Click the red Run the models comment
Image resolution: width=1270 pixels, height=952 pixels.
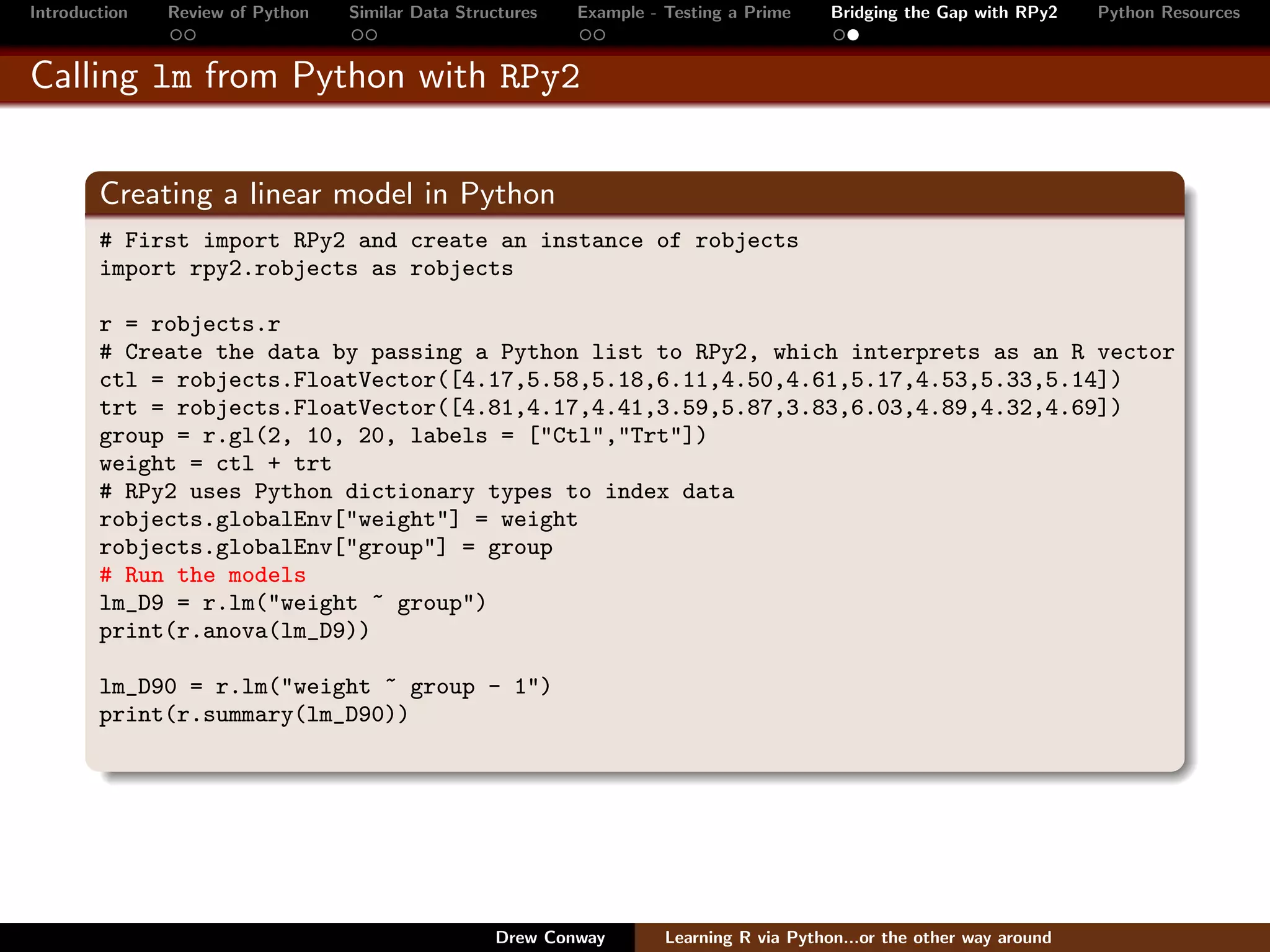click(203, 575)
